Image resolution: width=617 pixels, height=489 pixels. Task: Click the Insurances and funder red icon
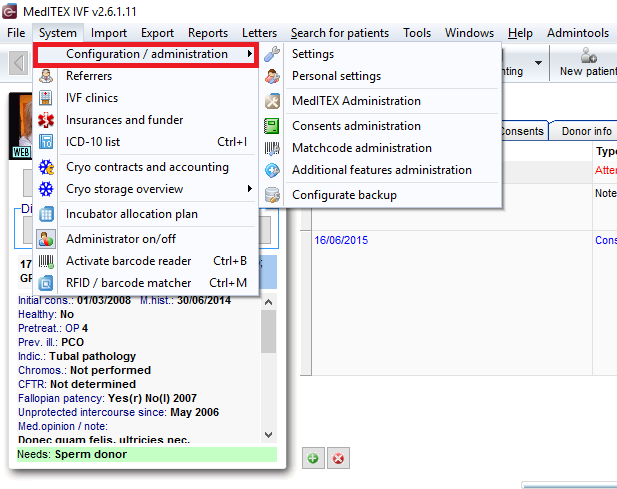[x=46, y=120]
